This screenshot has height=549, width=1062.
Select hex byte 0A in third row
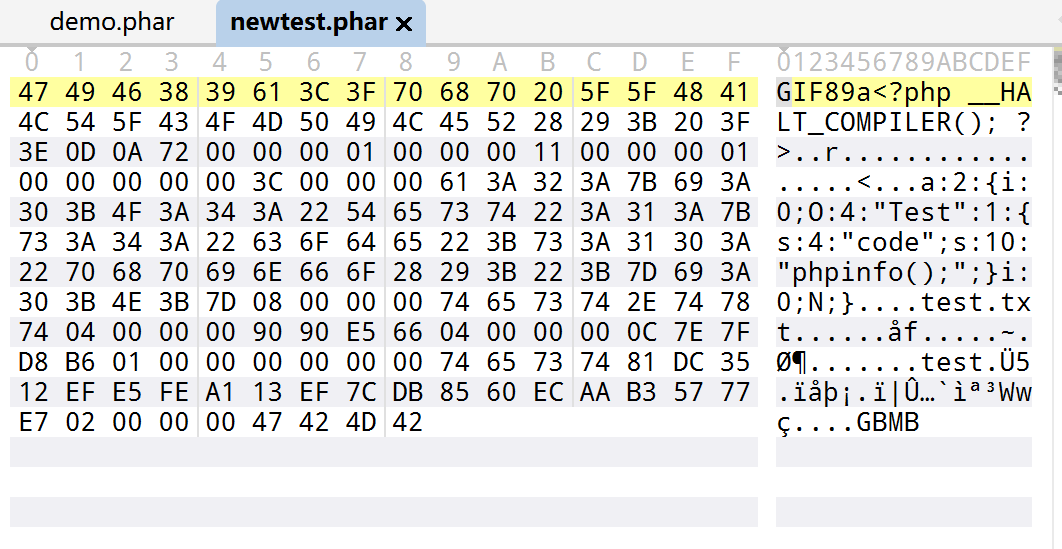[x=127, y=153]
